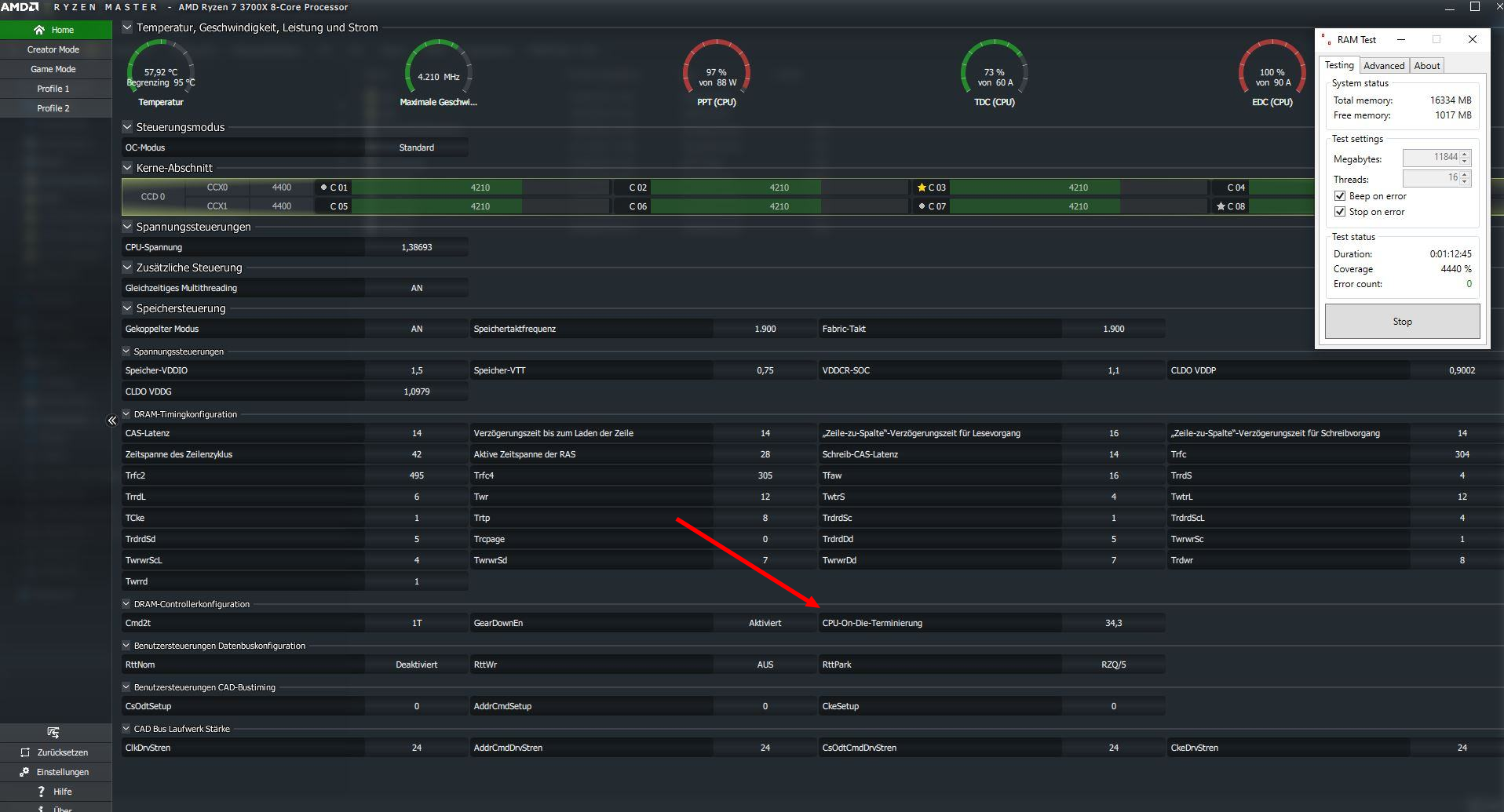The image size is (1504, 812).
Task: Click the Temperatur gauge dial
Action: (x=161, y=71)
